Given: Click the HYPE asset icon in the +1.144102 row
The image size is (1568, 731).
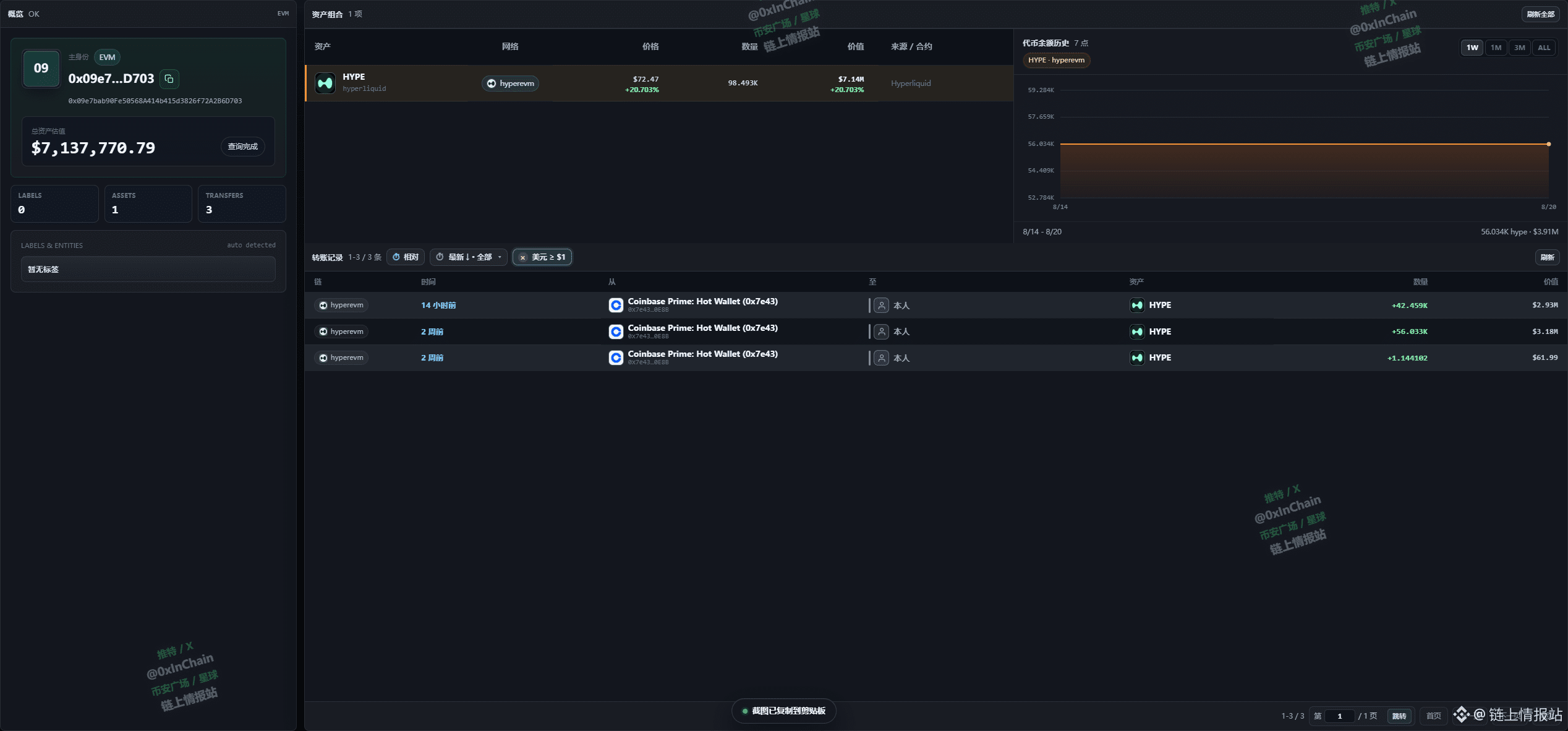Looking at the screenshot, I should click(1137, 357).
